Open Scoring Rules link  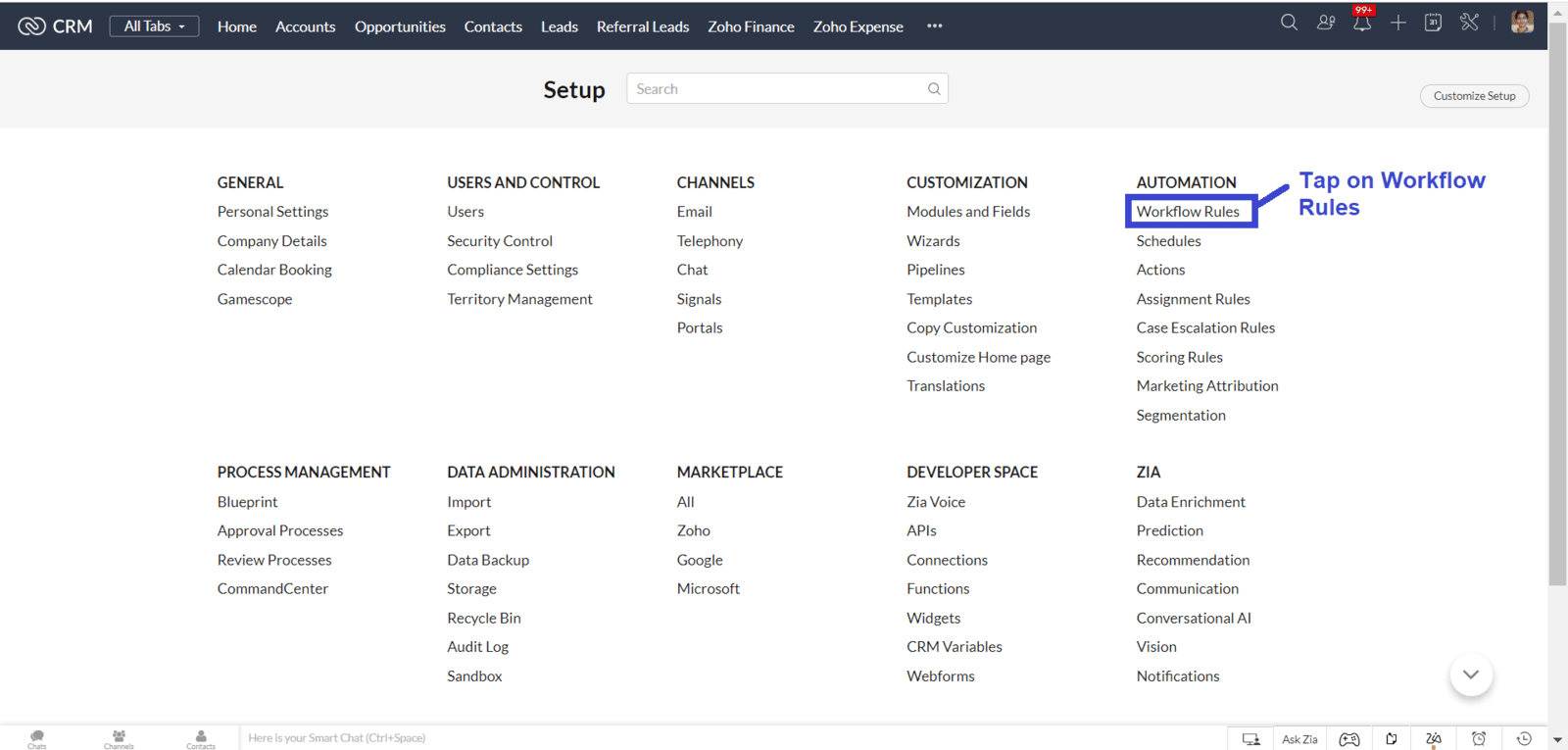(1180, 357)
